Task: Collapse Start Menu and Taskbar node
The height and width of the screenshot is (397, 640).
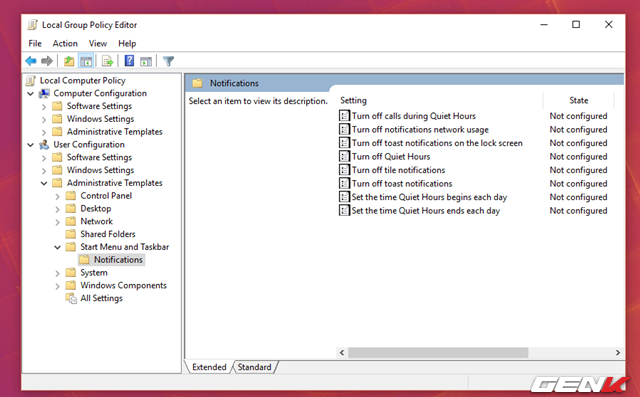Action: point(58,247)
